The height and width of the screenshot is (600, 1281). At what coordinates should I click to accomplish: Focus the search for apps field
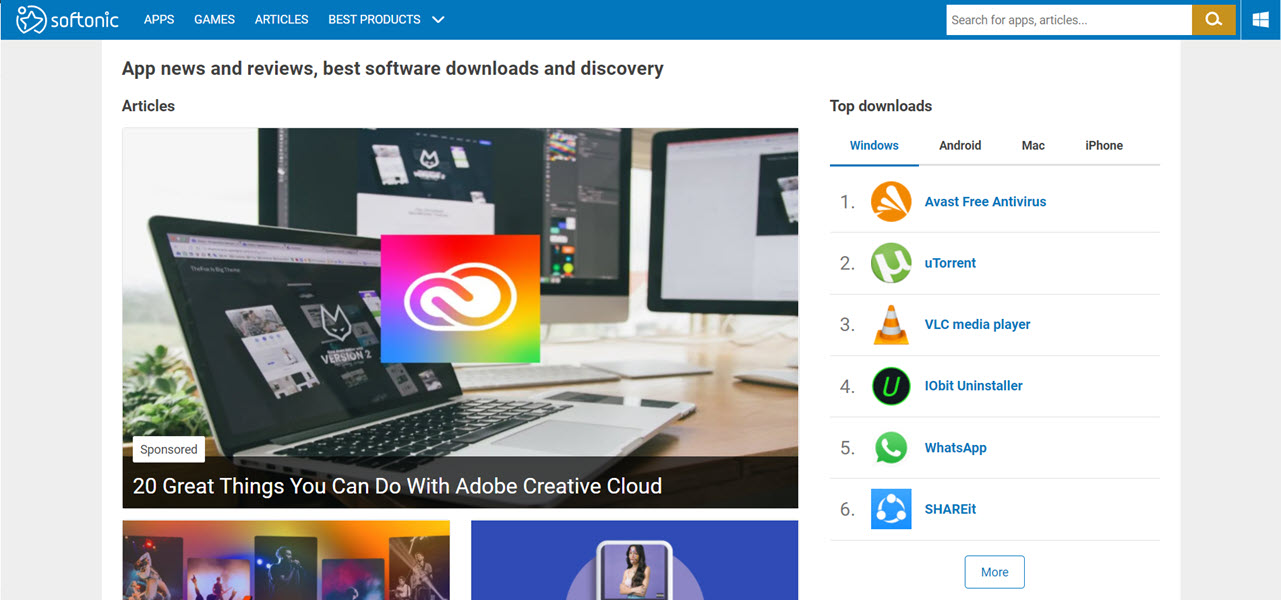pyautogui.click(x=1069, y=20)
